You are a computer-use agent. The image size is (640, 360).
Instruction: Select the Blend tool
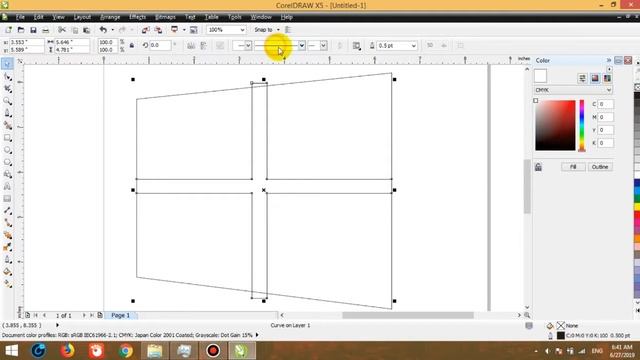click(x=7, y=235)
